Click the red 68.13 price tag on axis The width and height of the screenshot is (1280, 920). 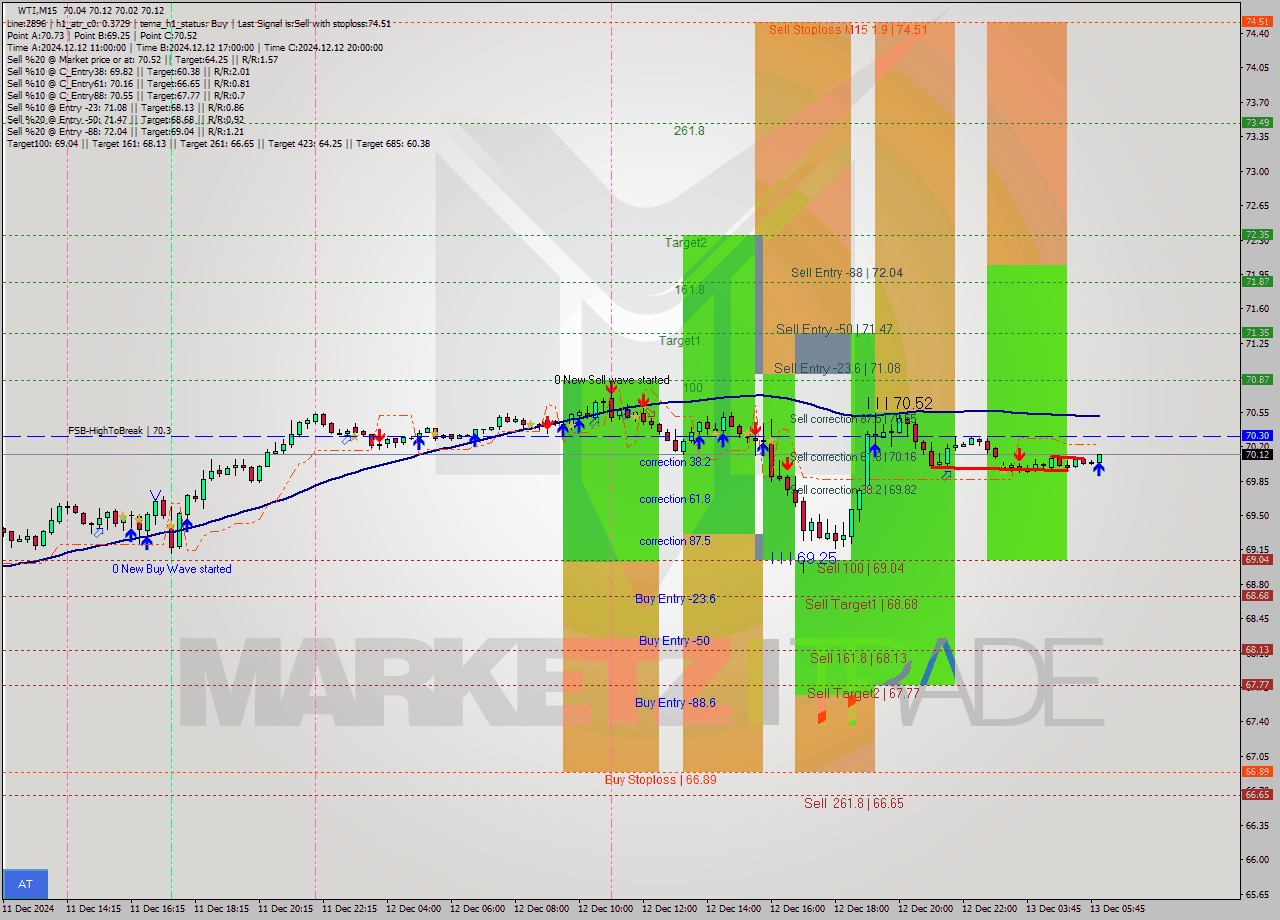1256,650
